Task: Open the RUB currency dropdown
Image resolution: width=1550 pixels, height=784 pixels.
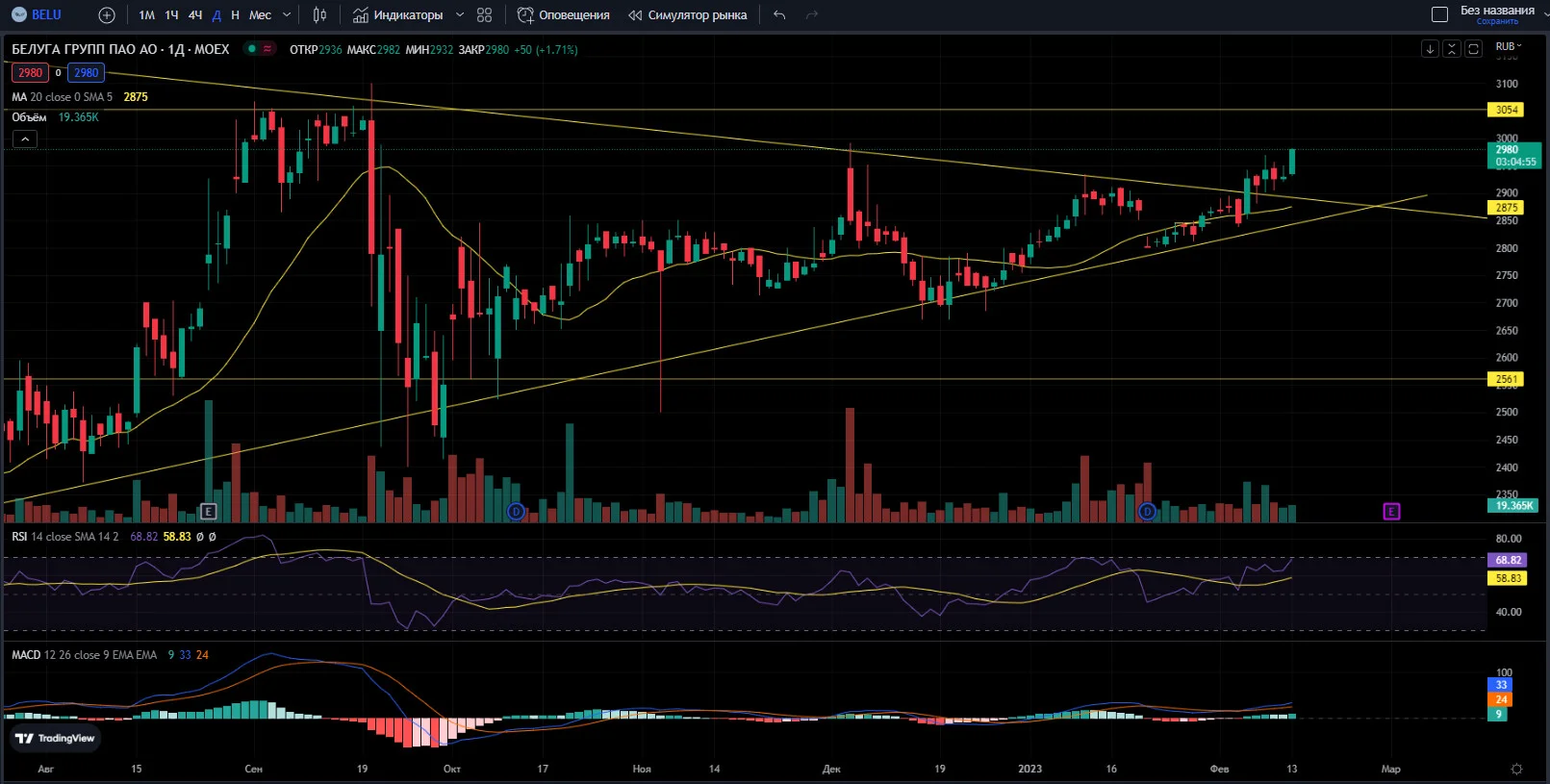Action: click(x=1509, y=46)
